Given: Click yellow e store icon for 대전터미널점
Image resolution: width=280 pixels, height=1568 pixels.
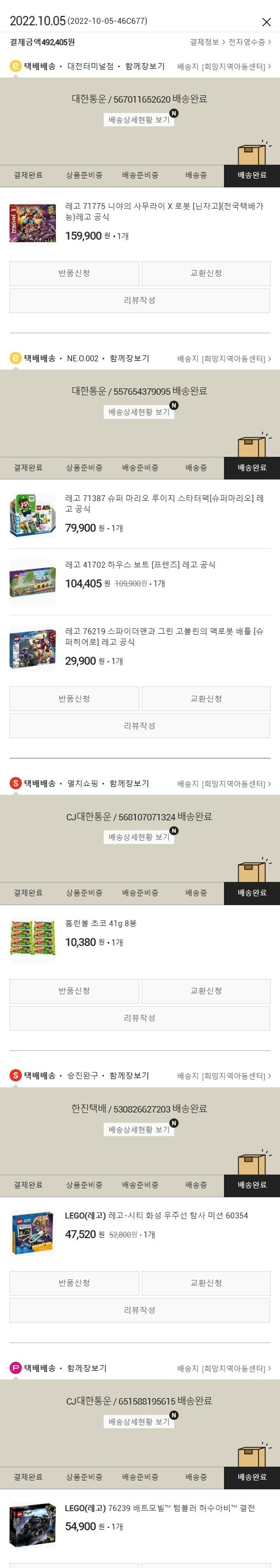Looking at the screenshot, I should pos(16,66).
